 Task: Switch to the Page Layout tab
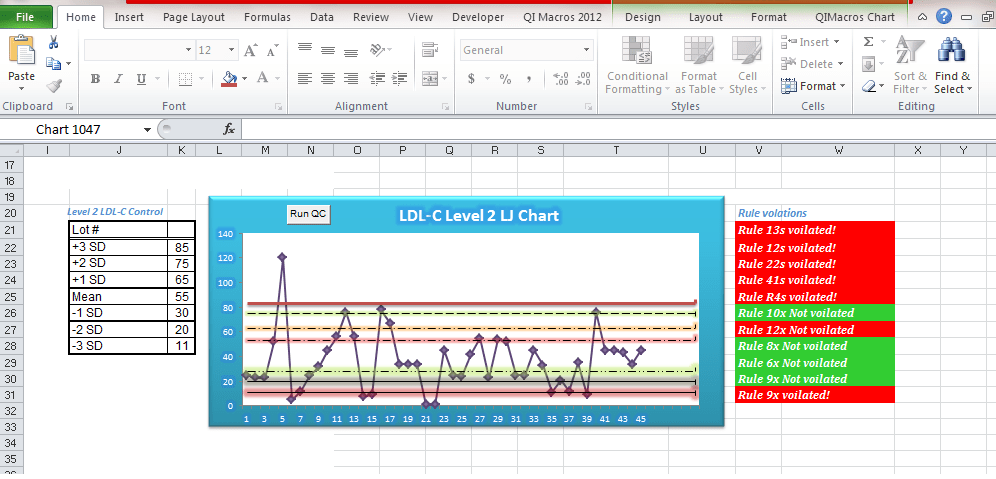coord(194,17)
